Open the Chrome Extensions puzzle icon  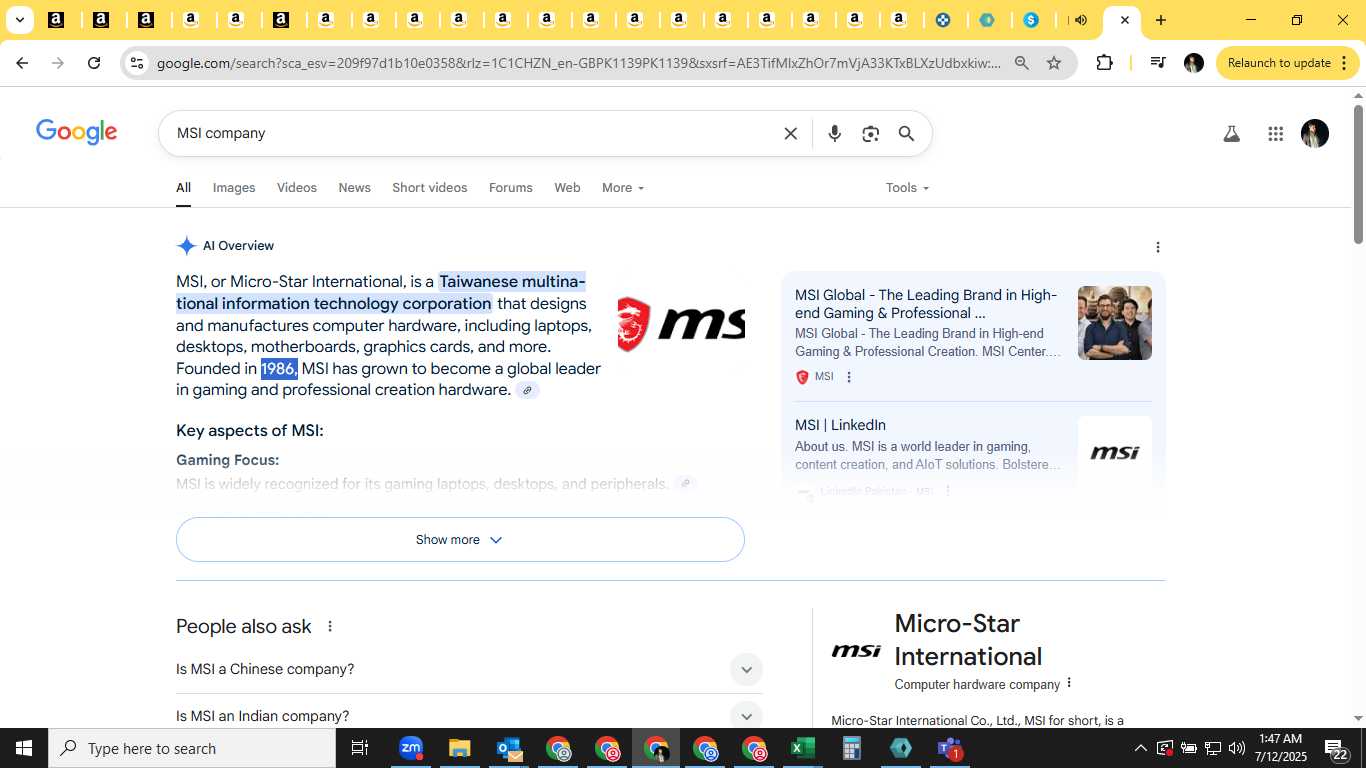click(x=1104, y=63)
